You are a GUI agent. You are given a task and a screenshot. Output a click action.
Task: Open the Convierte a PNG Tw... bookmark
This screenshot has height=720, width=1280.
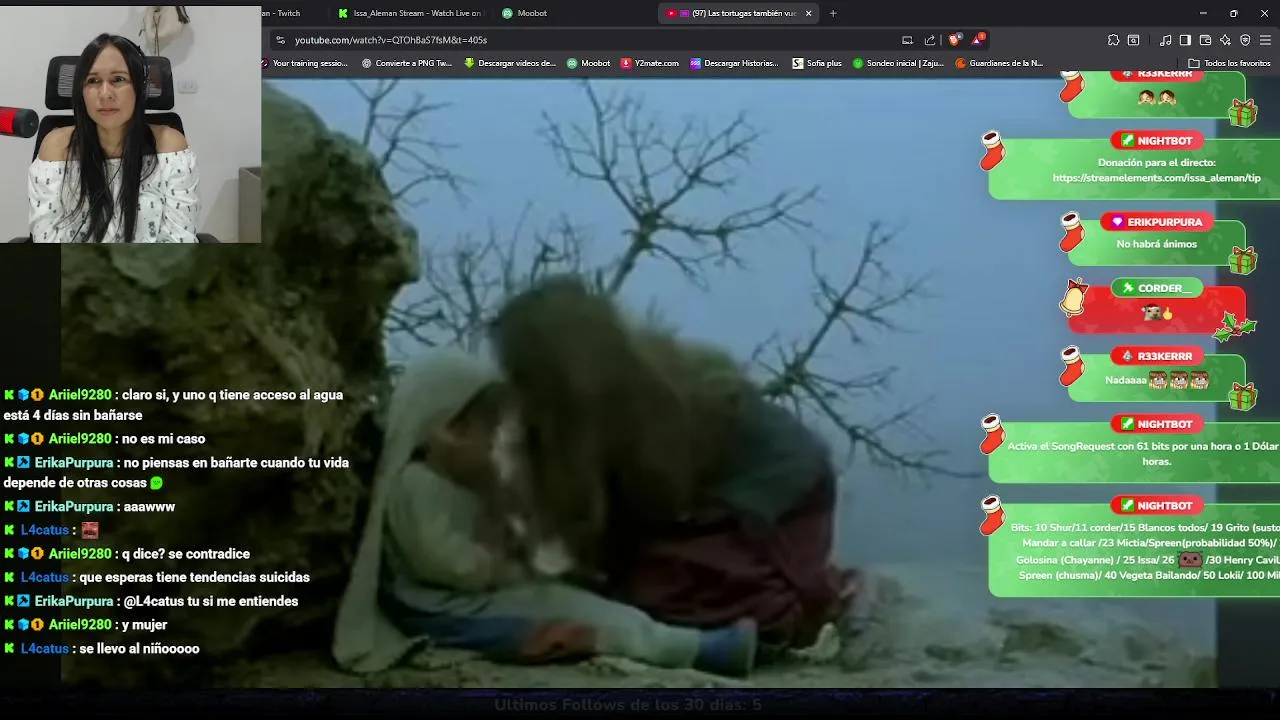tap(407, 63)
